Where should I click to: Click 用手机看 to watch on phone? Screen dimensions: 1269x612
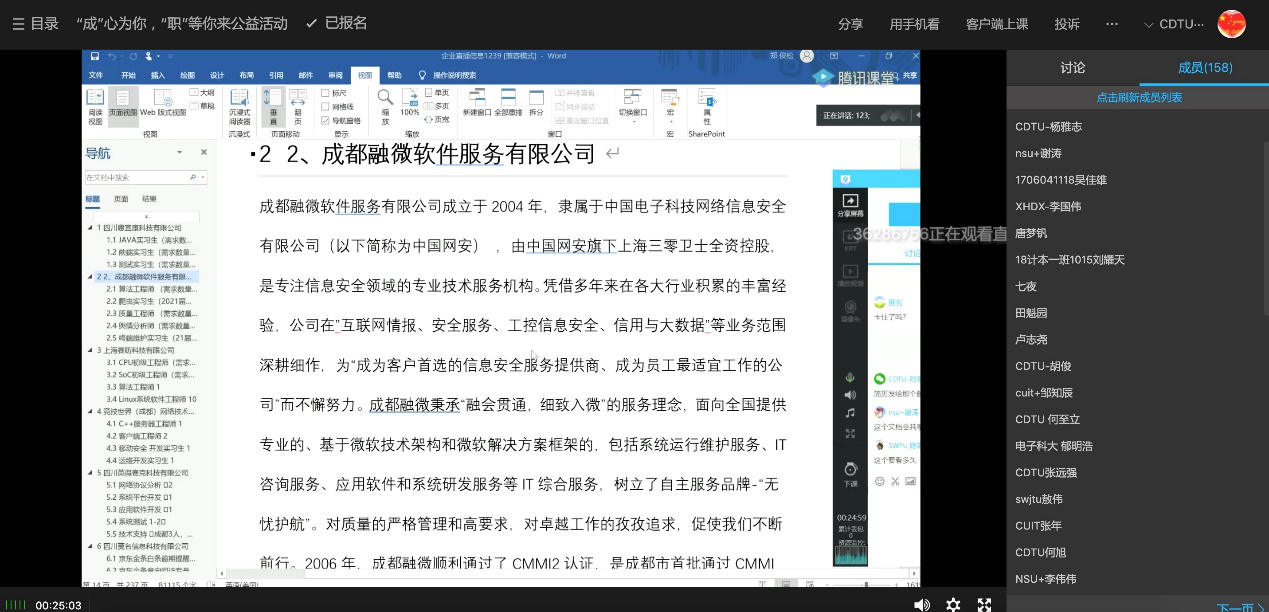[914, 24]
